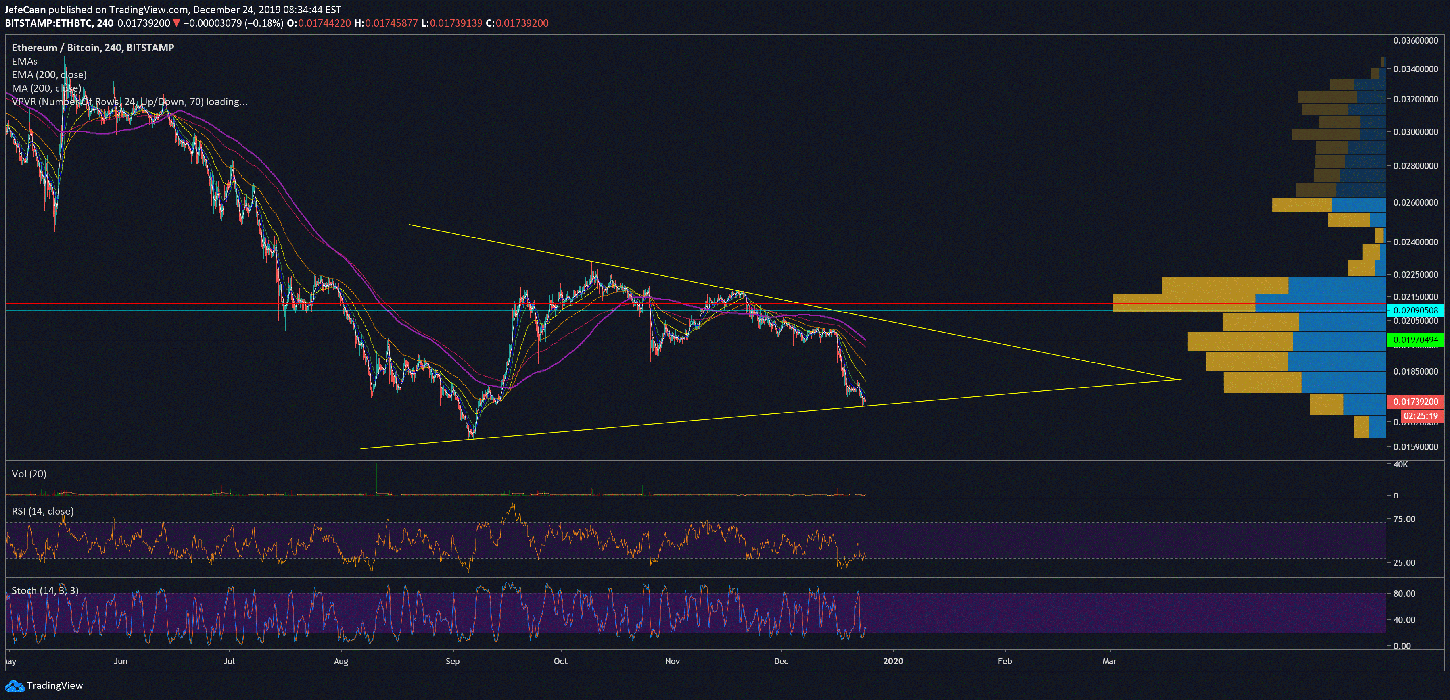Click the 'RSI (14, close)' pane label

tap(44, 512)
